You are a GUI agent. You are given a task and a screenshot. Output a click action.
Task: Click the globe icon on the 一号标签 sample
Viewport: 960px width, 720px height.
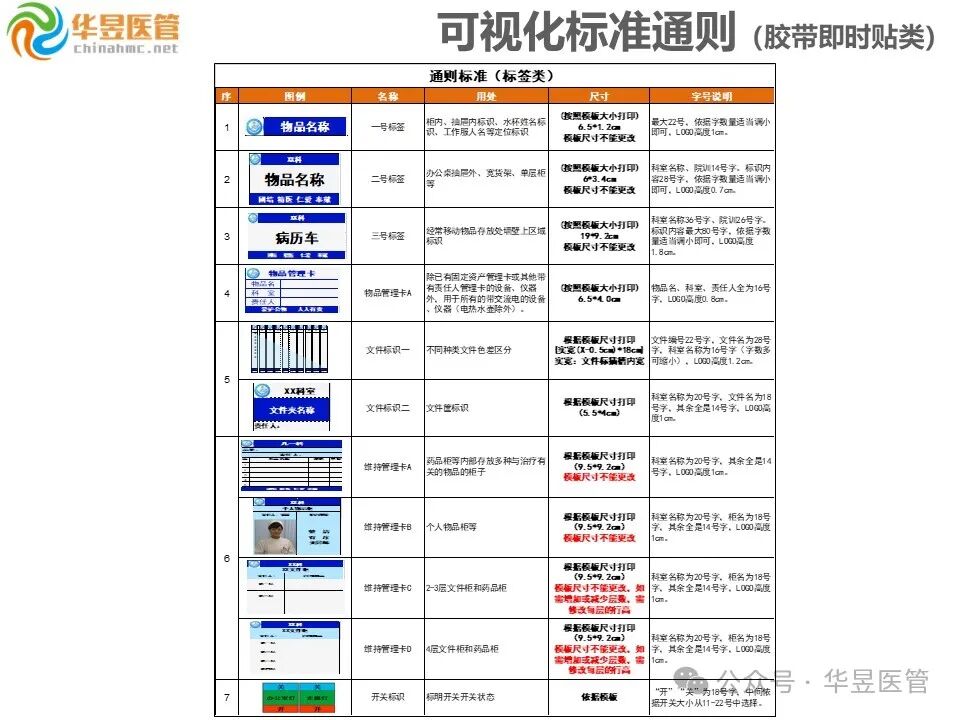pyautogui.click(x=254, y=128)
